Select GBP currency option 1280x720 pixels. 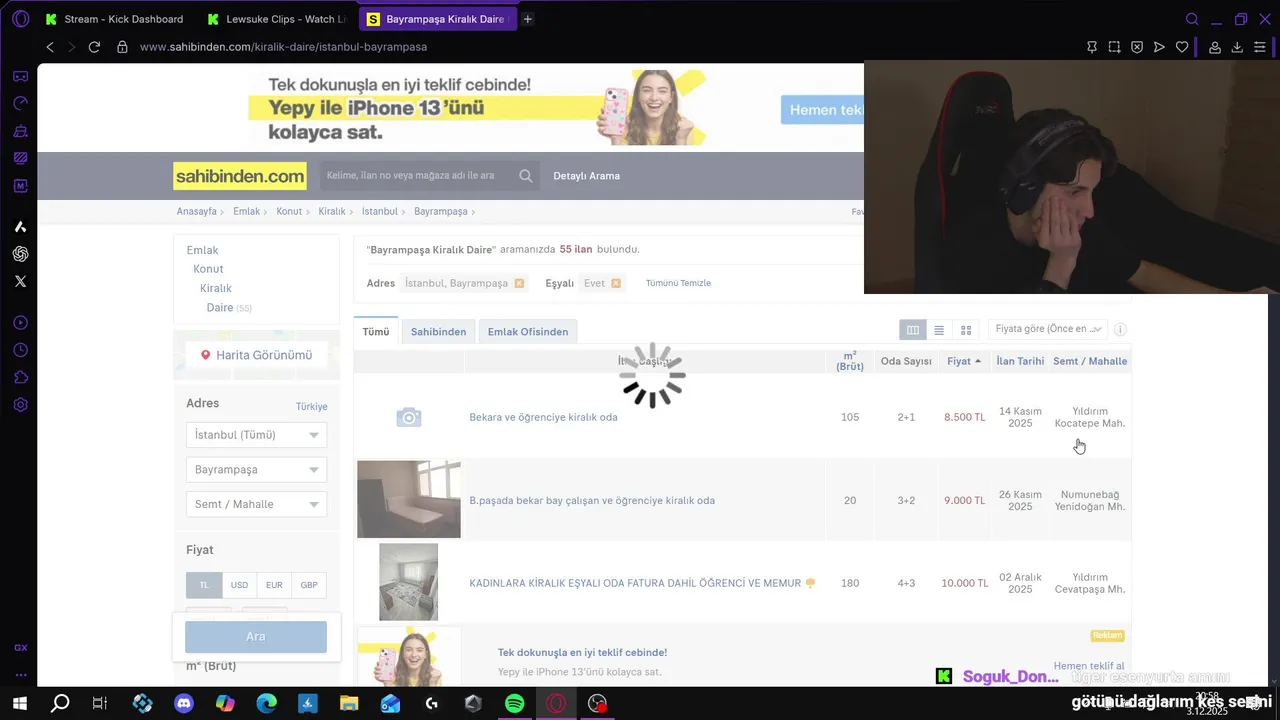pos(309,585)
